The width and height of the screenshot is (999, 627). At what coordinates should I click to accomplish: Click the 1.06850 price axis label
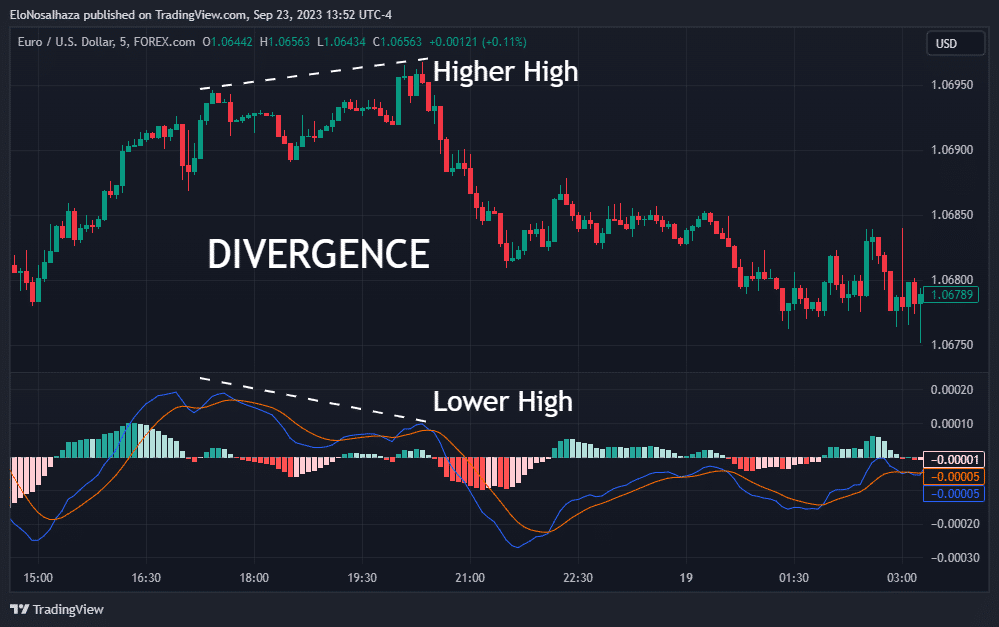click(952, 215)
